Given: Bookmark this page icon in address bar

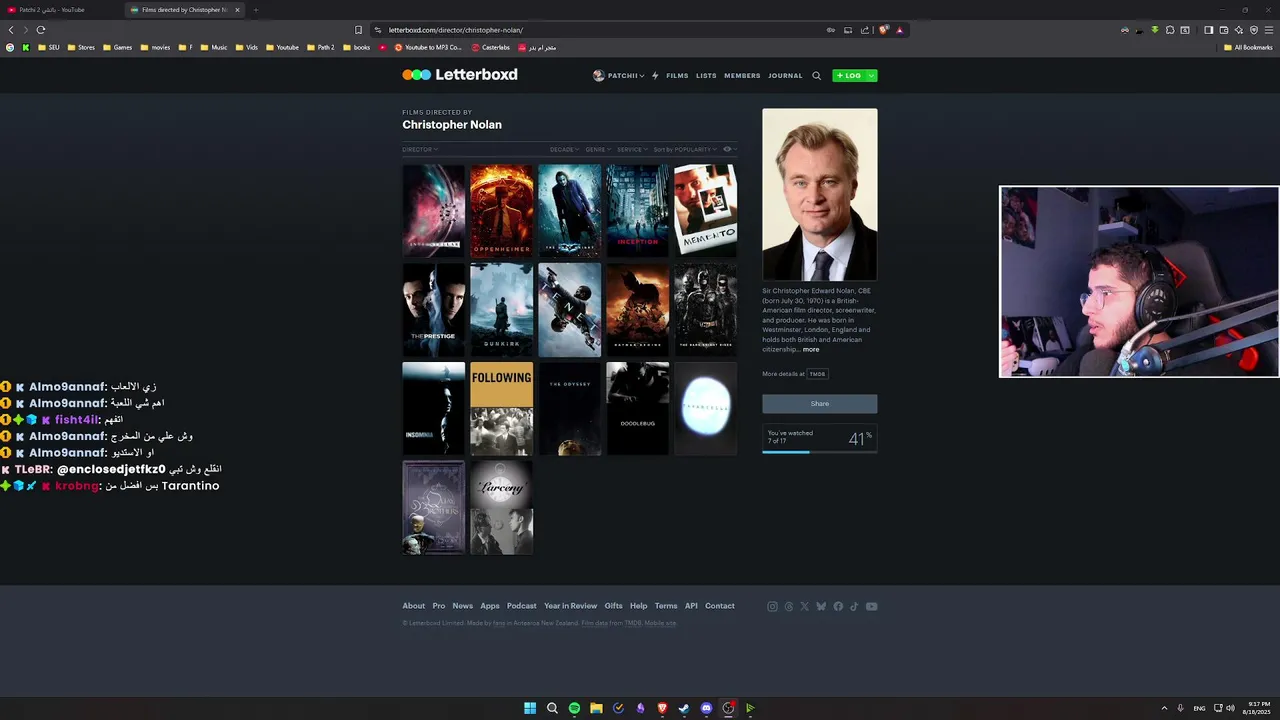Looking at the screenshot, I should tap(358, 30).
